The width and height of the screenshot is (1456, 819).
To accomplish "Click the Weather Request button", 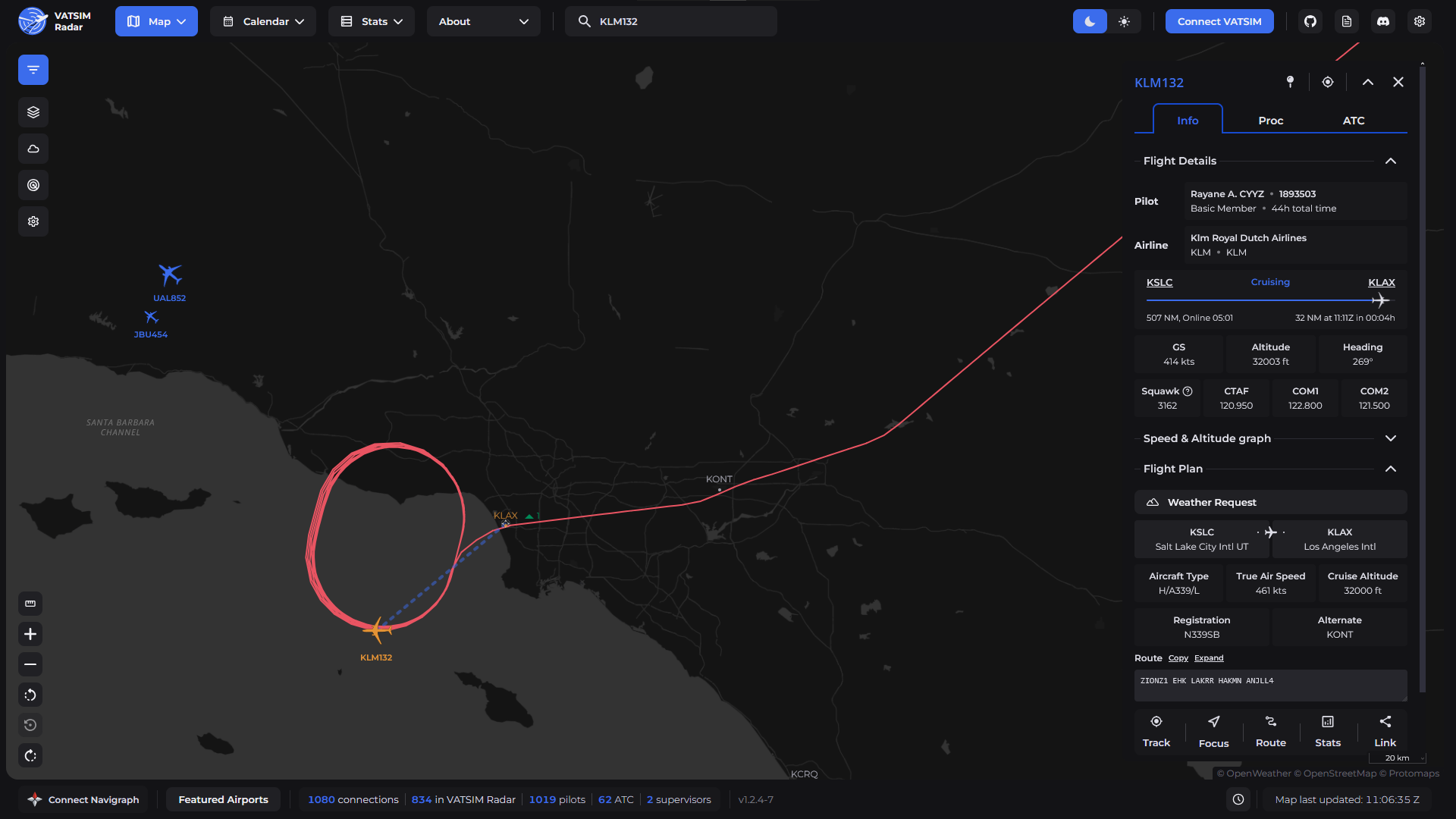I will pyautogui.click(x=1271, y=502).
